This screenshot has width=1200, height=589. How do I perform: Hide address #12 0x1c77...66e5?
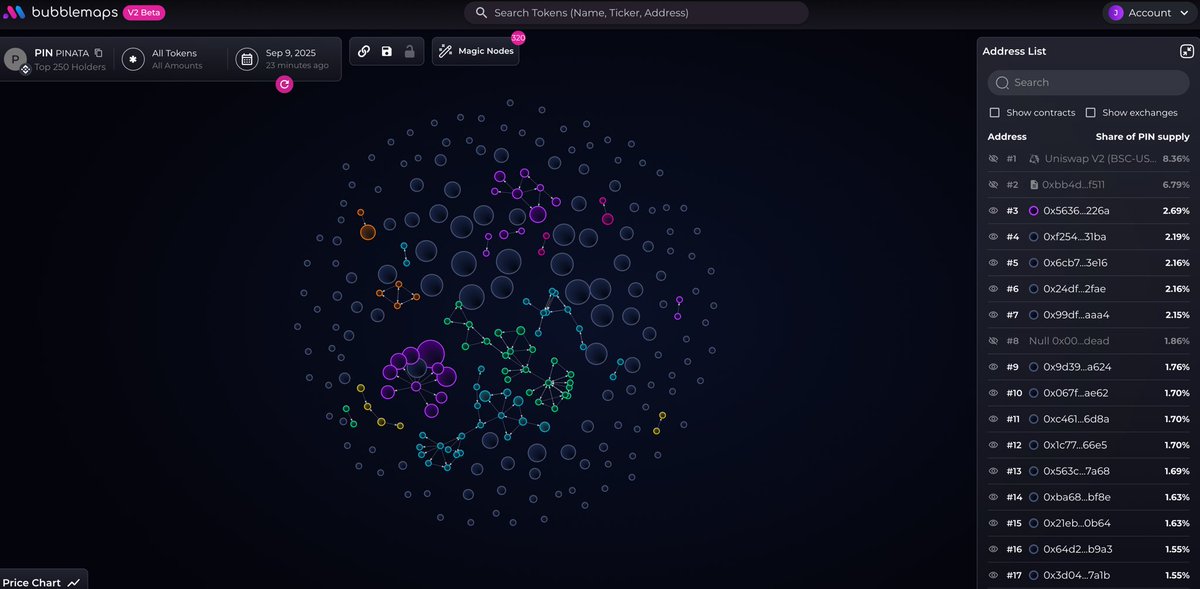(x=994, y=445)
